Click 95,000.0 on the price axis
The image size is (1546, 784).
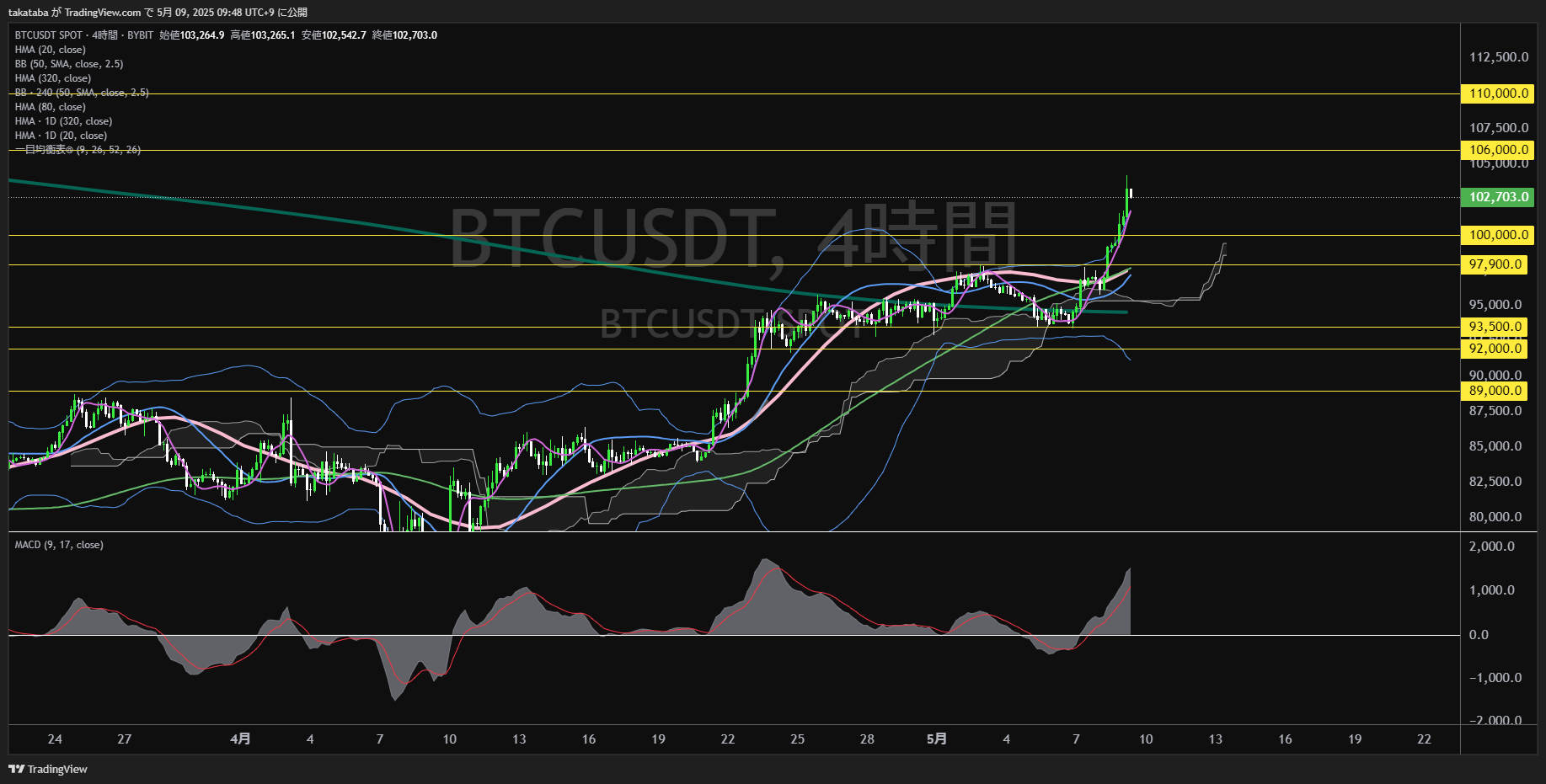pyautogui.click(x=1495, y=305)
